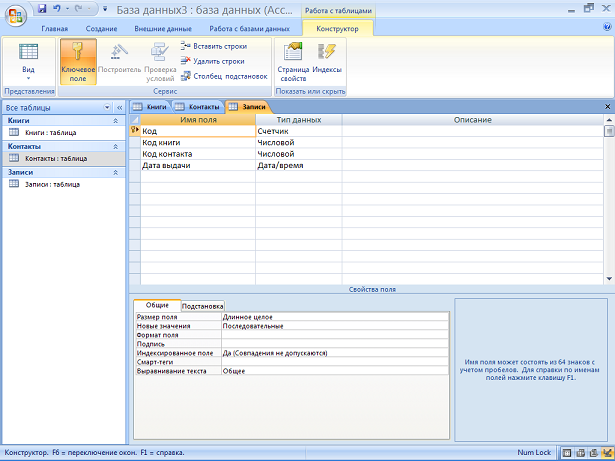Select Книги : таблица in navigation pane
Viewport: 615px width, 461px height.
(64, 133)
